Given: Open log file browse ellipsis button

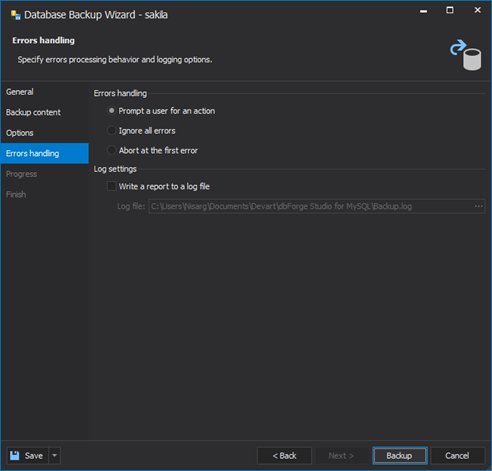Looking at the screenshot, I should click(x=479, y=206).
